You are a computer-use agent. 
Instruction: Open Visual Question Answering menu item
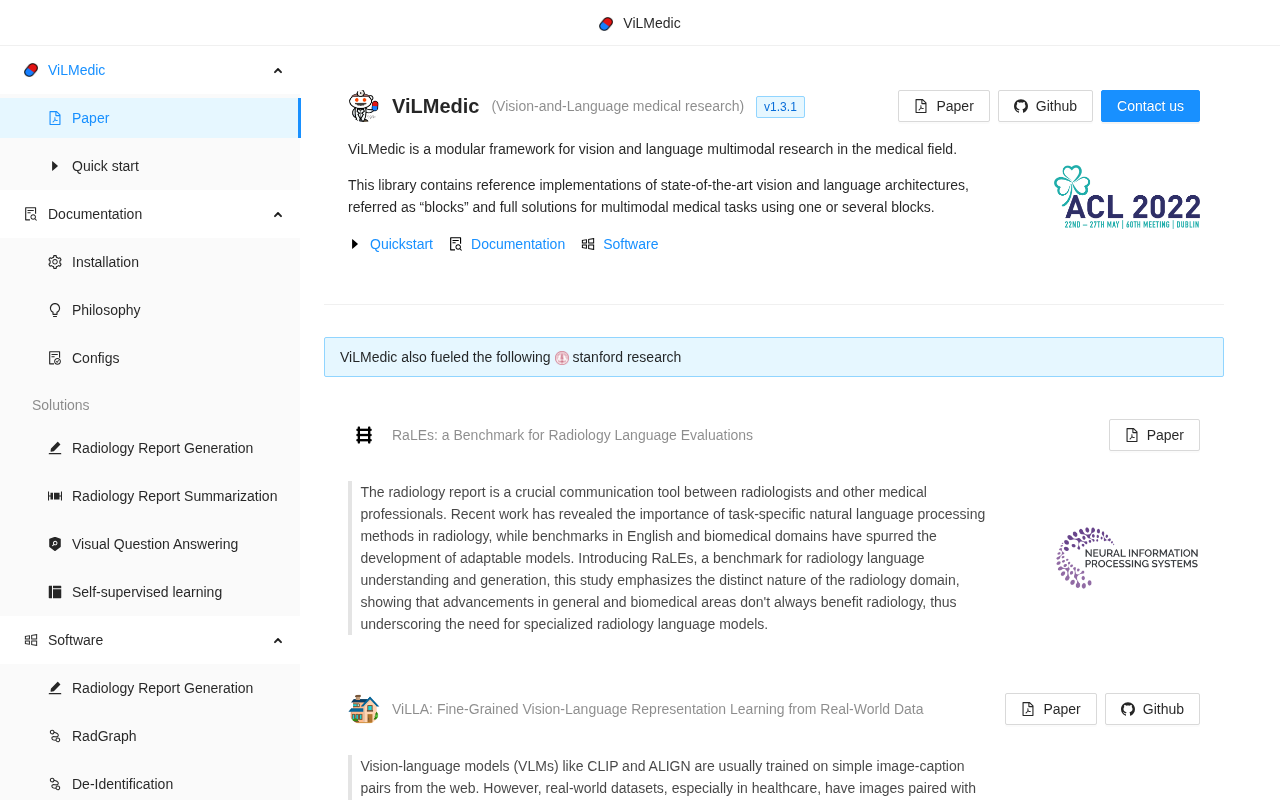(x=155, y=544)
